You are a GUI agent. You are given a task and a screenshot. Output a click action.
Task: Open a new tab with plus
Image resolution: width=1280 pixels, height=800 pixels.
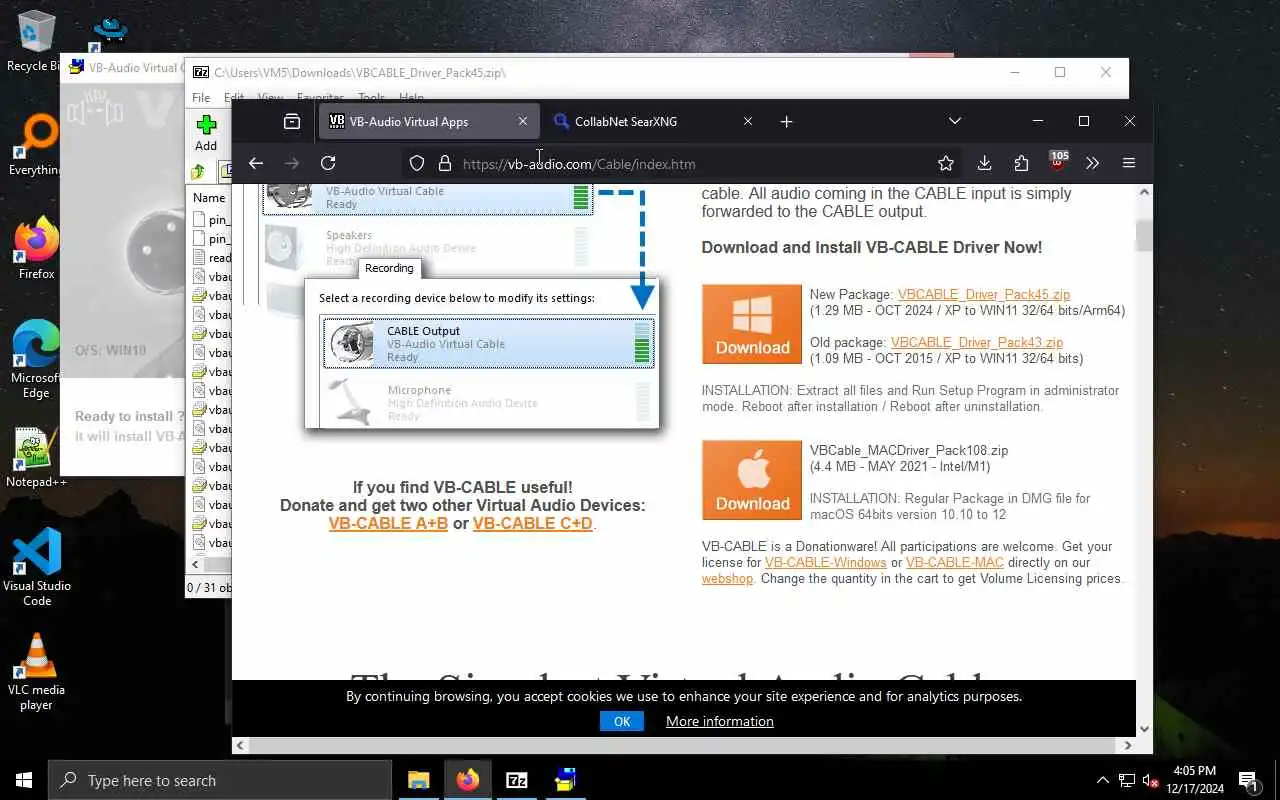coord(787,121)
